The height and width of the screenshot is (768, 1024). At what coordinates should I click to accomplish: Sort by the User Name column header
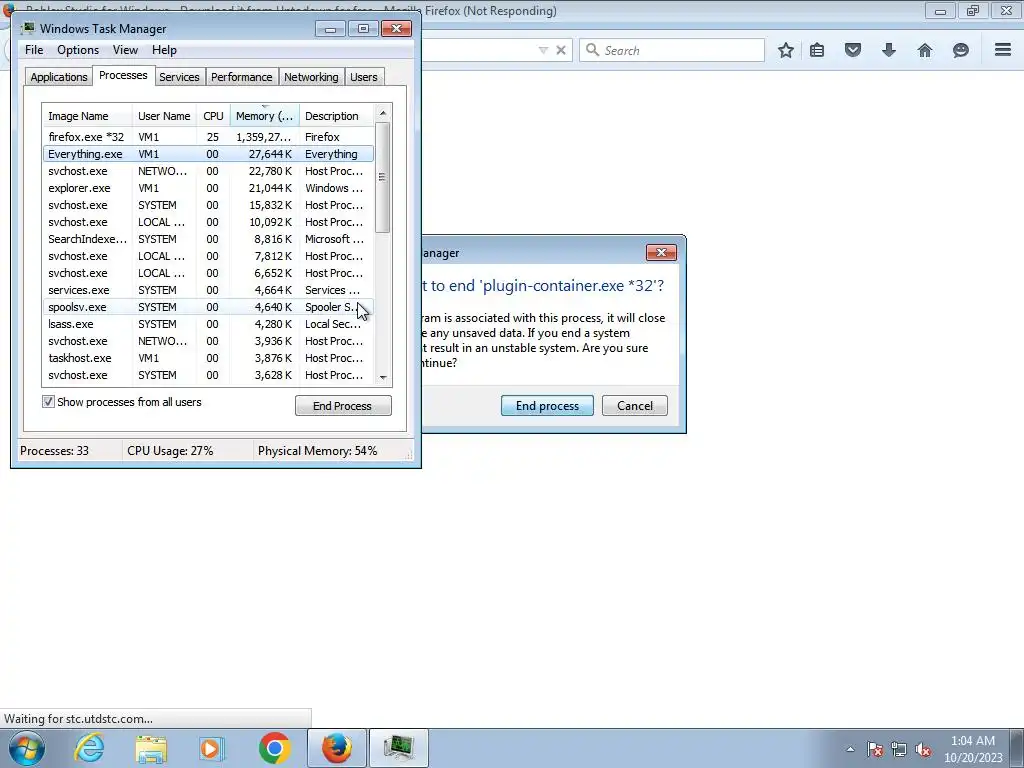tap(164, 116)
